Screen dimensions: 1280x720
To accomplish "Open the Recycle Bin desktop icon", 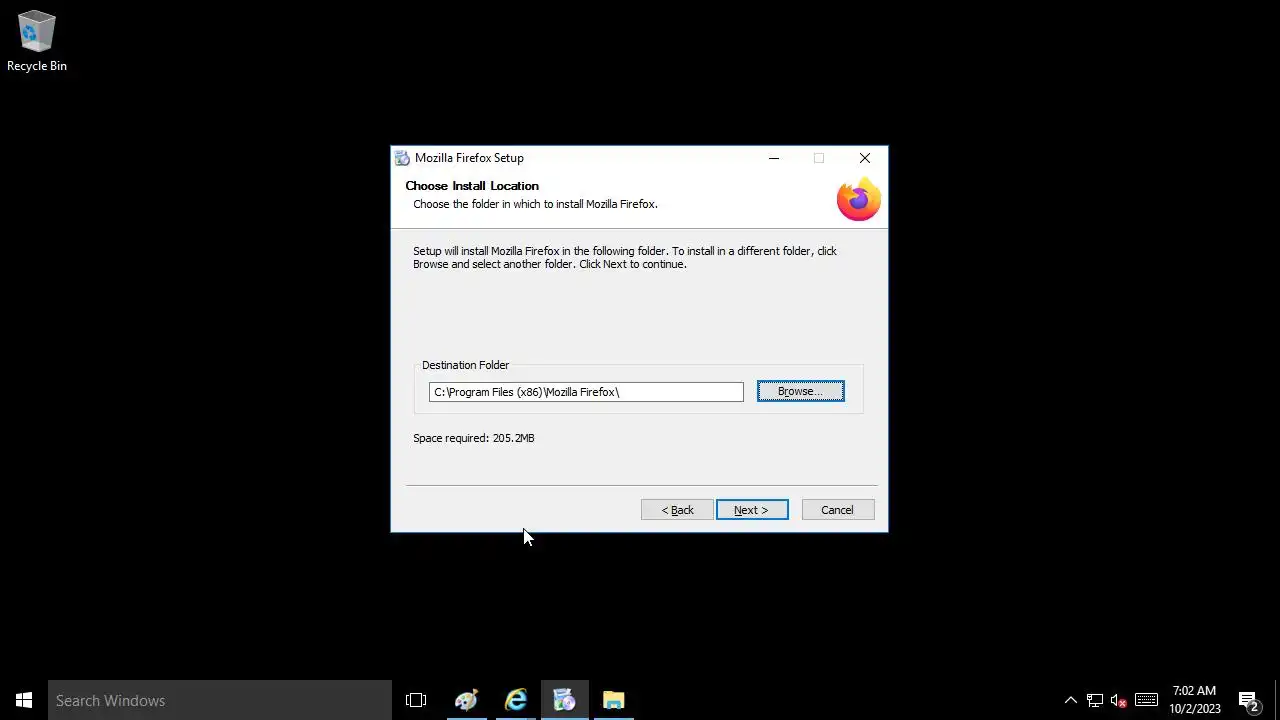I will tap(37, 42).
